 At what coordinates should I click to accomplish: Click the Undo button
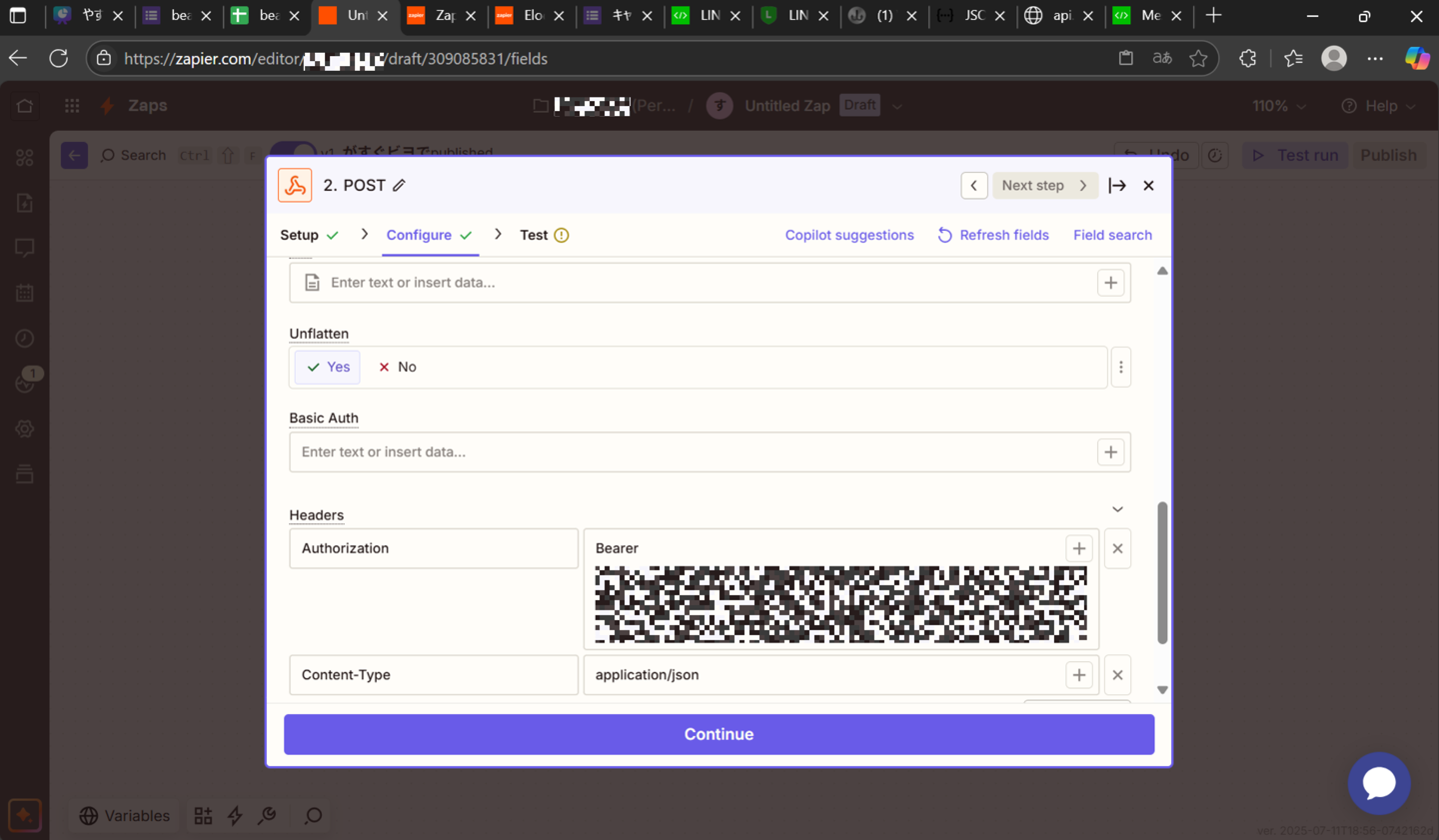click(1156, 156)
